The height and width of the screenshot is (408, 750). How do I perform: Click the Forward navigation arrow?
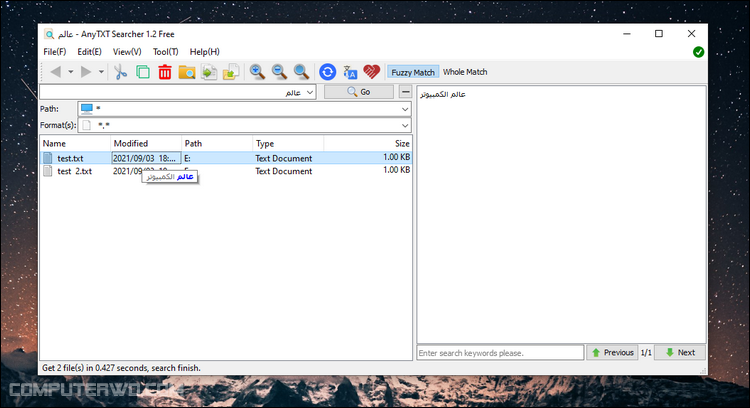86,72
